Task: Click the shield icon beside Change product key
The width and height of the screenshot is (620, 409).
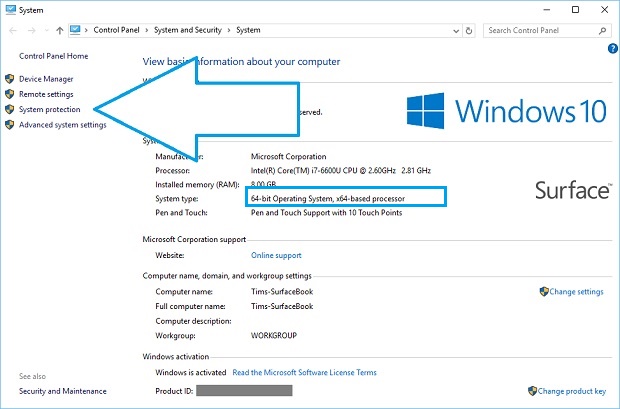Action: click(x=533, y=391)
